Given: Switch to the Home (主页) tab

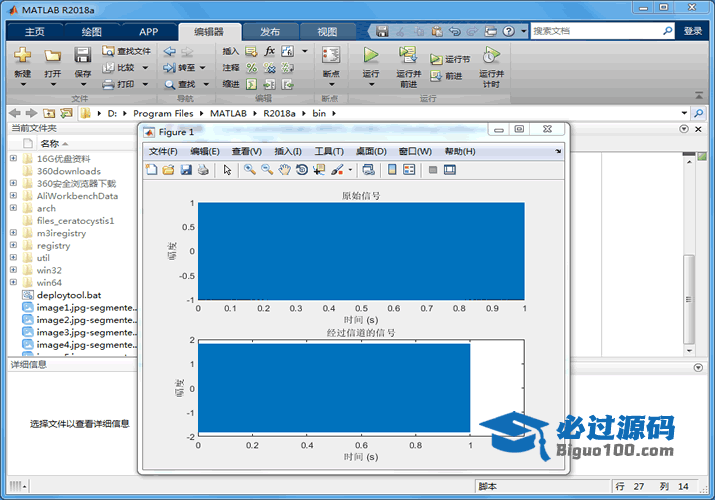Looking at the screenshot, I should click(35, 31).
